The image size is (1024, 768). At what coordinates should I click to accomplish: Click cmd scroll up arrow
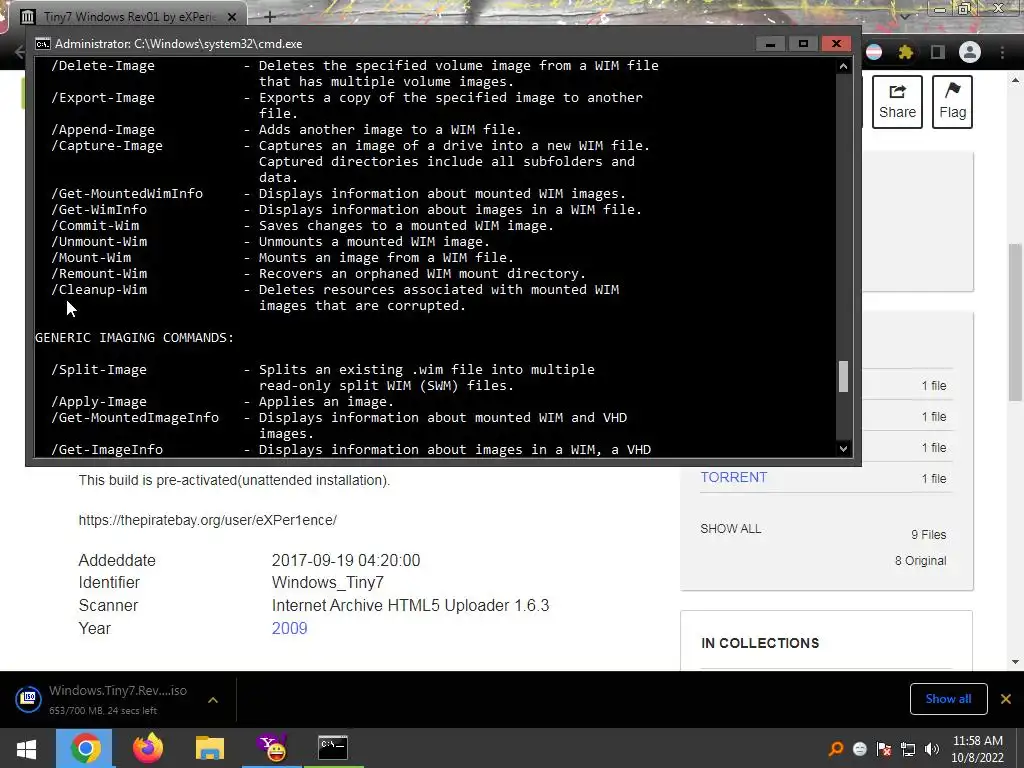(x=843, y=66)
